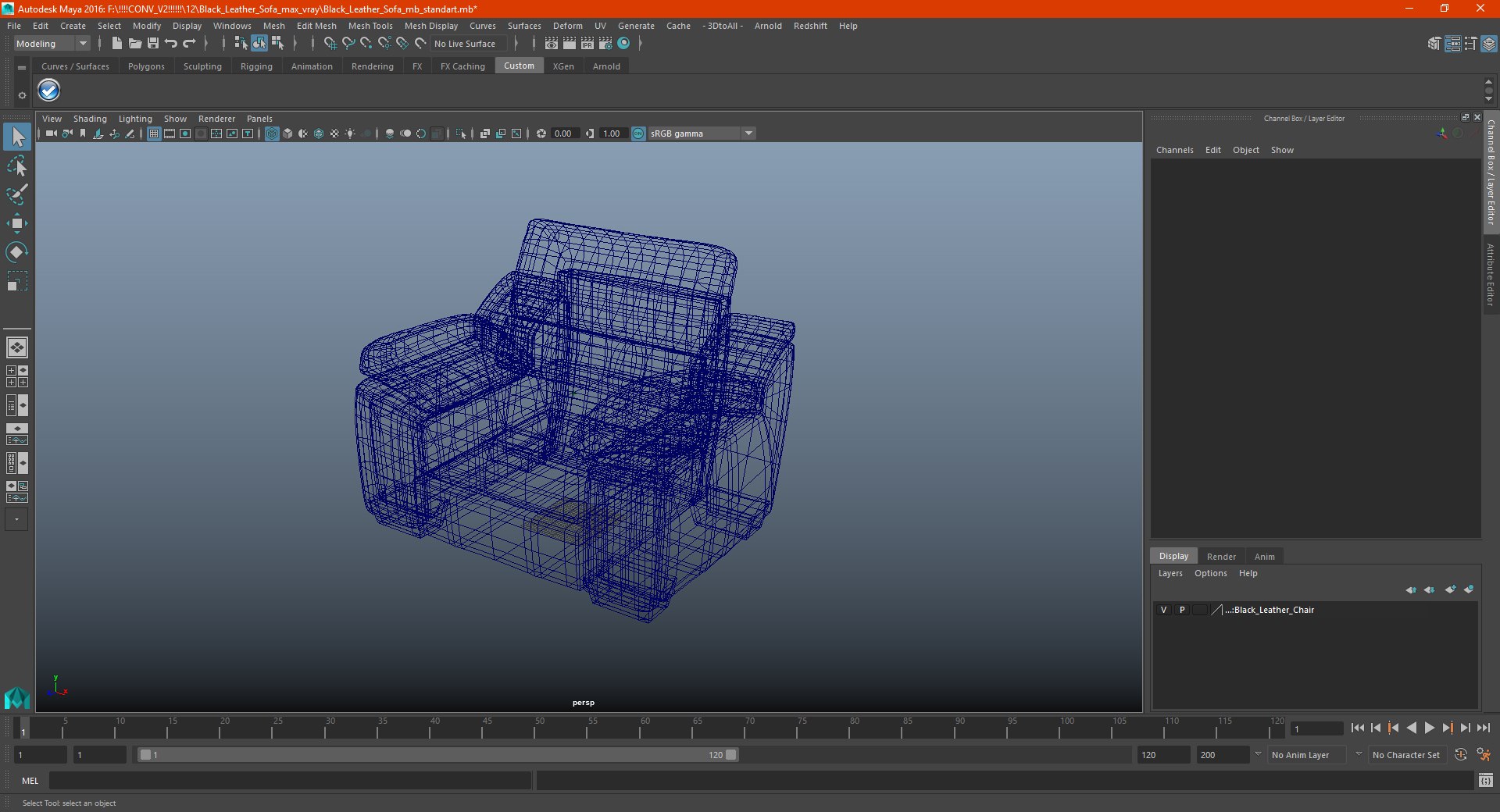Run the blue checkmark shelf script
This screenshot has height=812, width=1500.
click(x=49, y=91)
